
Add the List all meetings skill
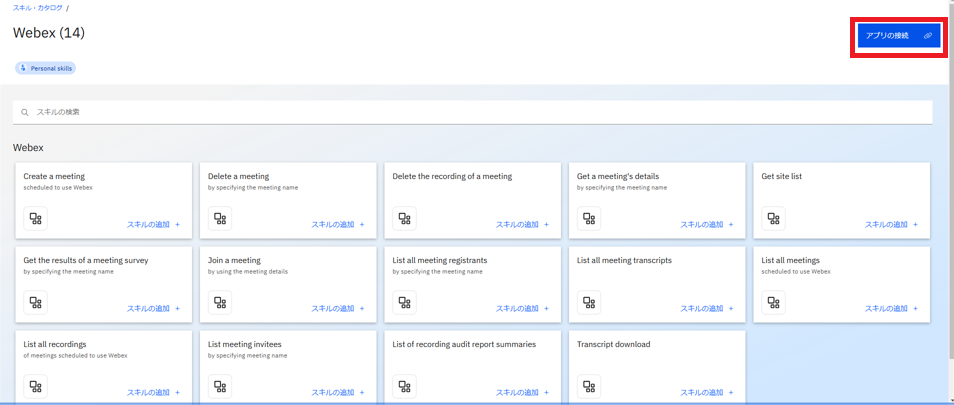click(891, 308)
